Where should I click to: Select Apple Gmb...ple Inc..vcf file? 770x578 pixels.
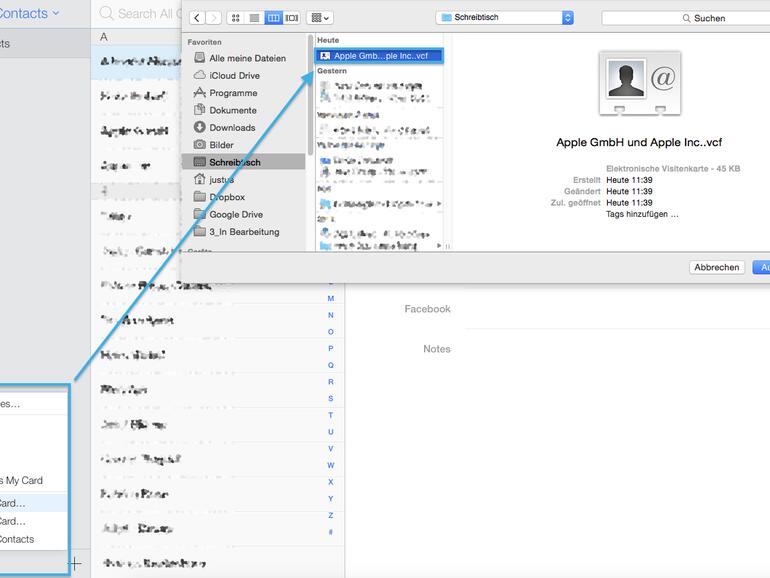379,56
